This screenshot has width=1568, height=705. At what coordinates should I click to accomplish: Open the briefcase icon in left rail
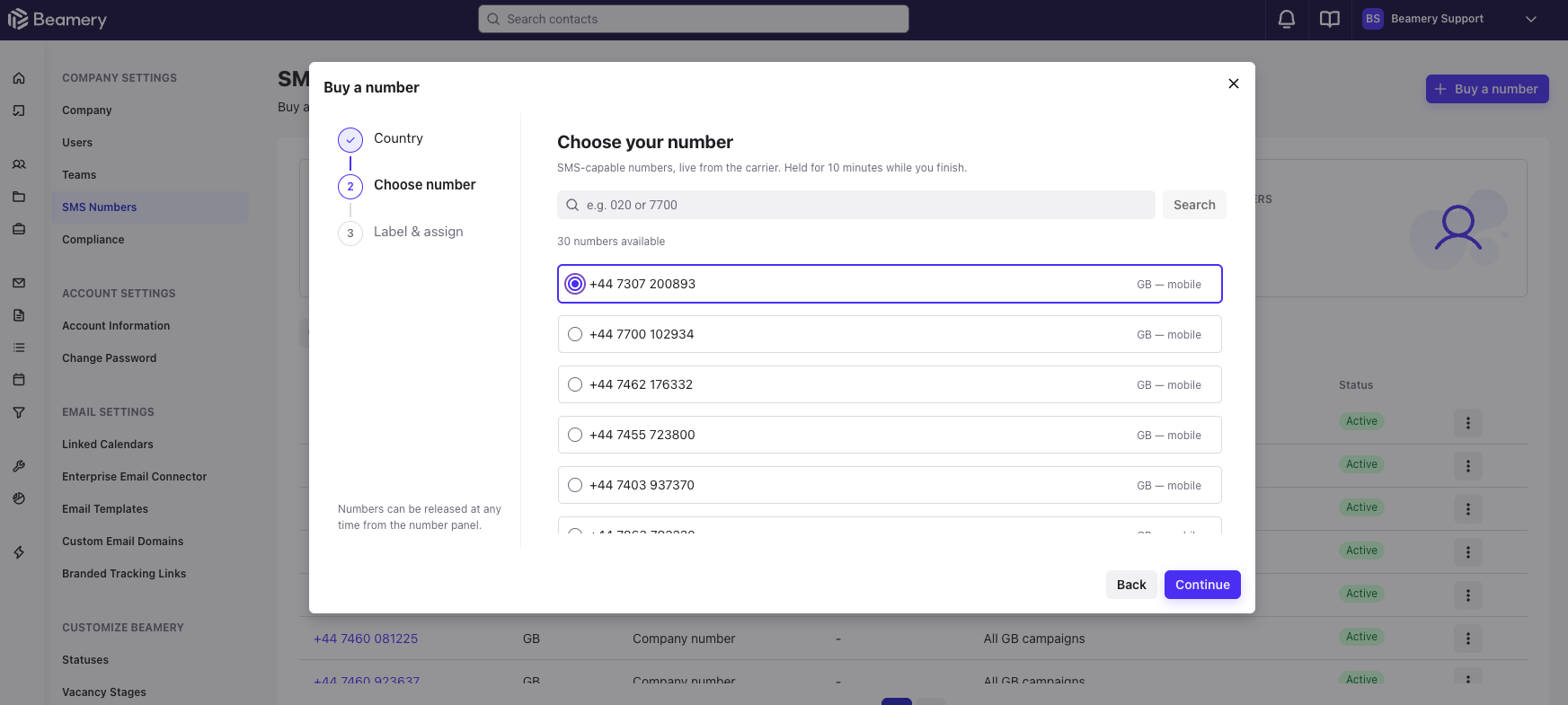(19, 229)
